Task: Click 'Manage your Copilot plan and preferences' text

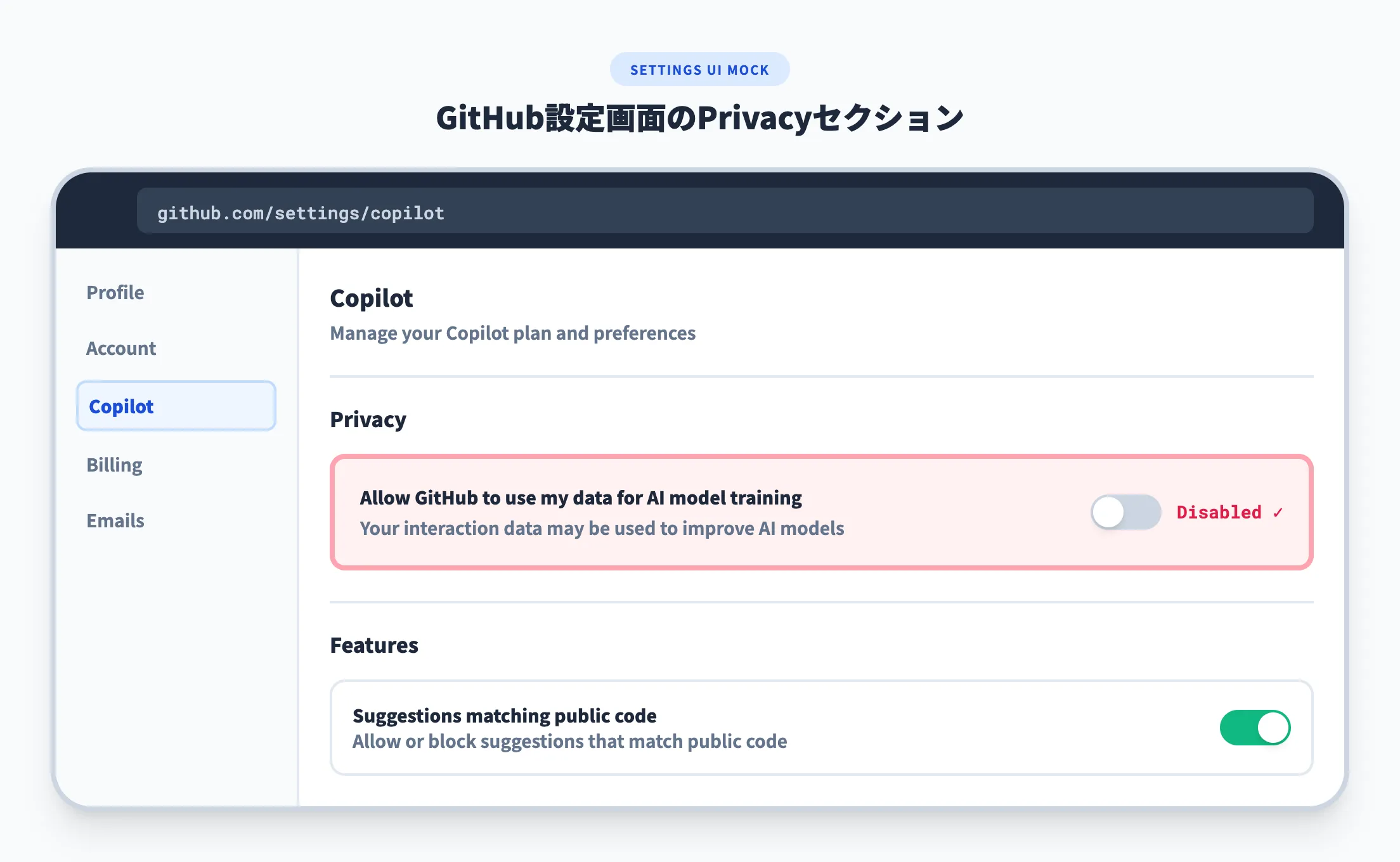Action: (x=512, y=333)
